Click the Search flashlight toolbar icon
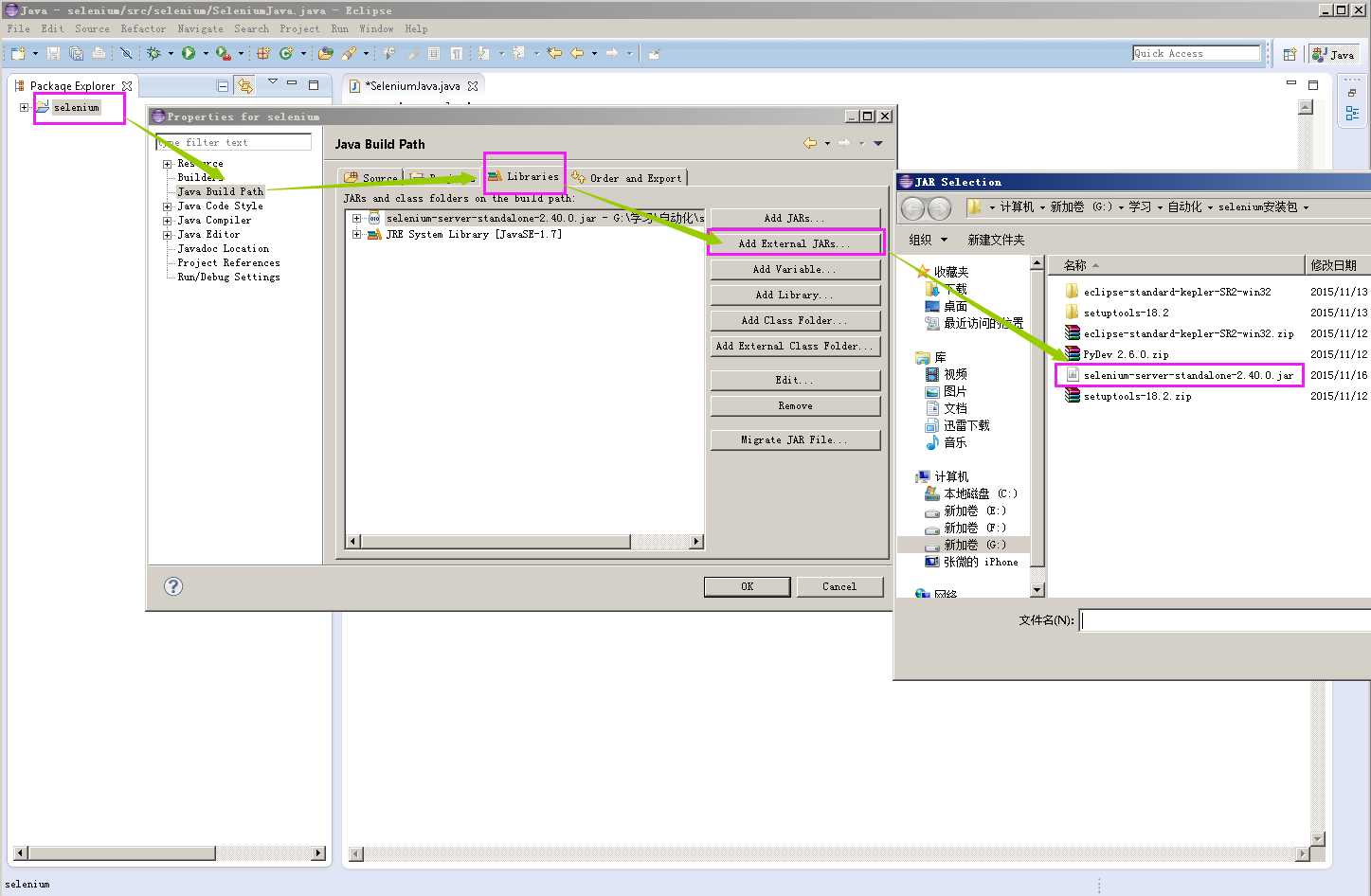This screenshot has height=896, width=1371. pyautogui.click(x=349, y=54)
